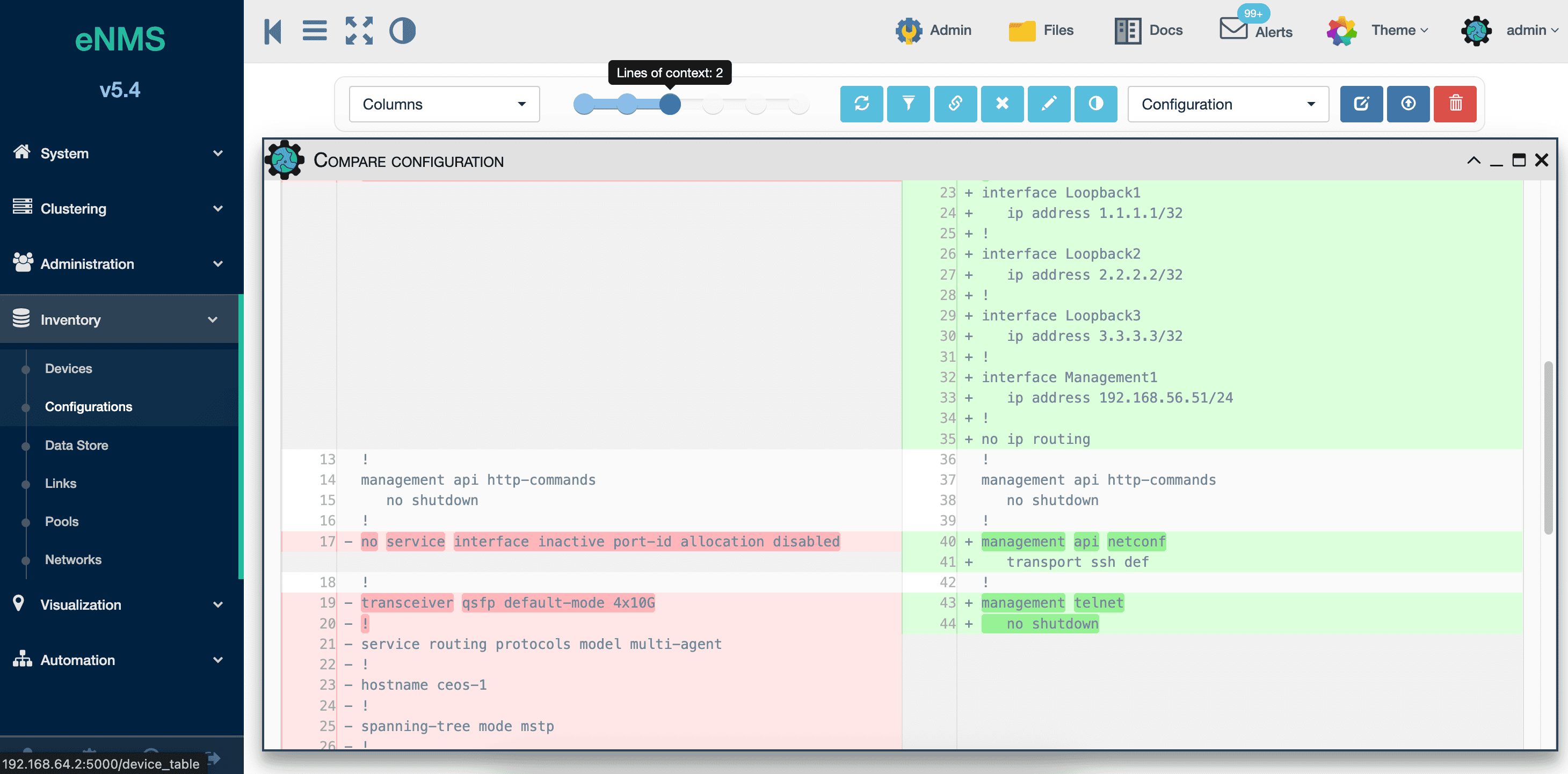The image size is (1568, 774).
Task: Click the pencil edit toolbar icon
Action: 1049,104
